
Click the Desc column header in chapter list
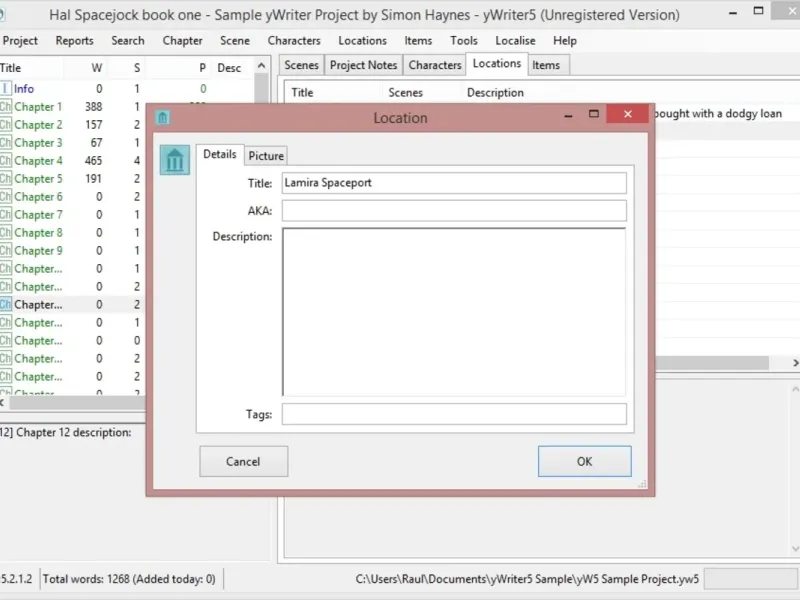(x=229, y=68)
